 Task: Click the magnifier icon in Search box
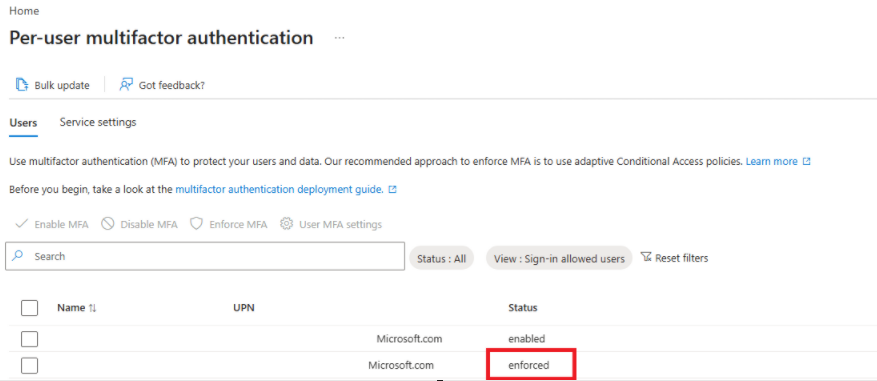tap(18, 256)
